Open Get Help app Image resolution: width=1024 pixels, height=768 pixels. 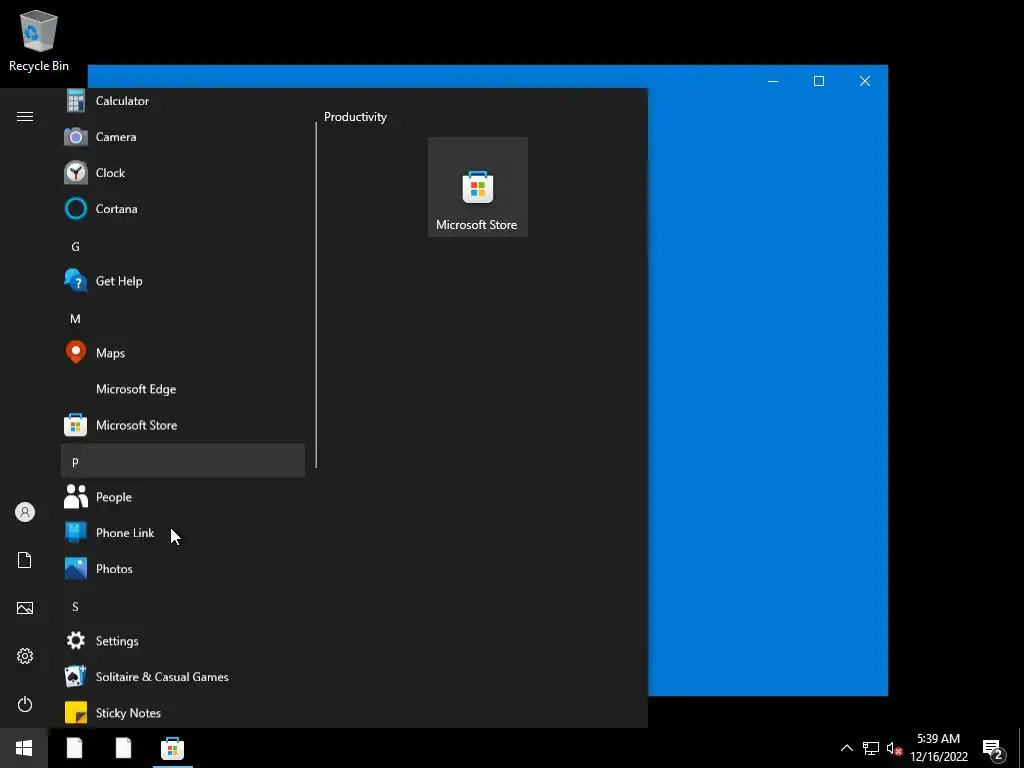[183, 281]
